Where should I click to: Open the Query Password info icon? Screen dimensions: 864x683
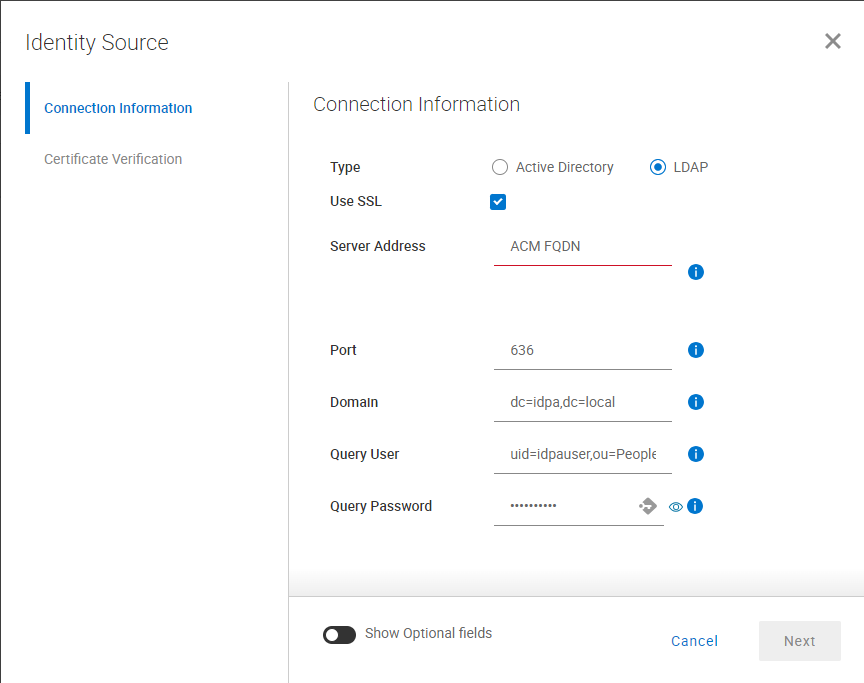pyautogui.click(x=696, y=506)
